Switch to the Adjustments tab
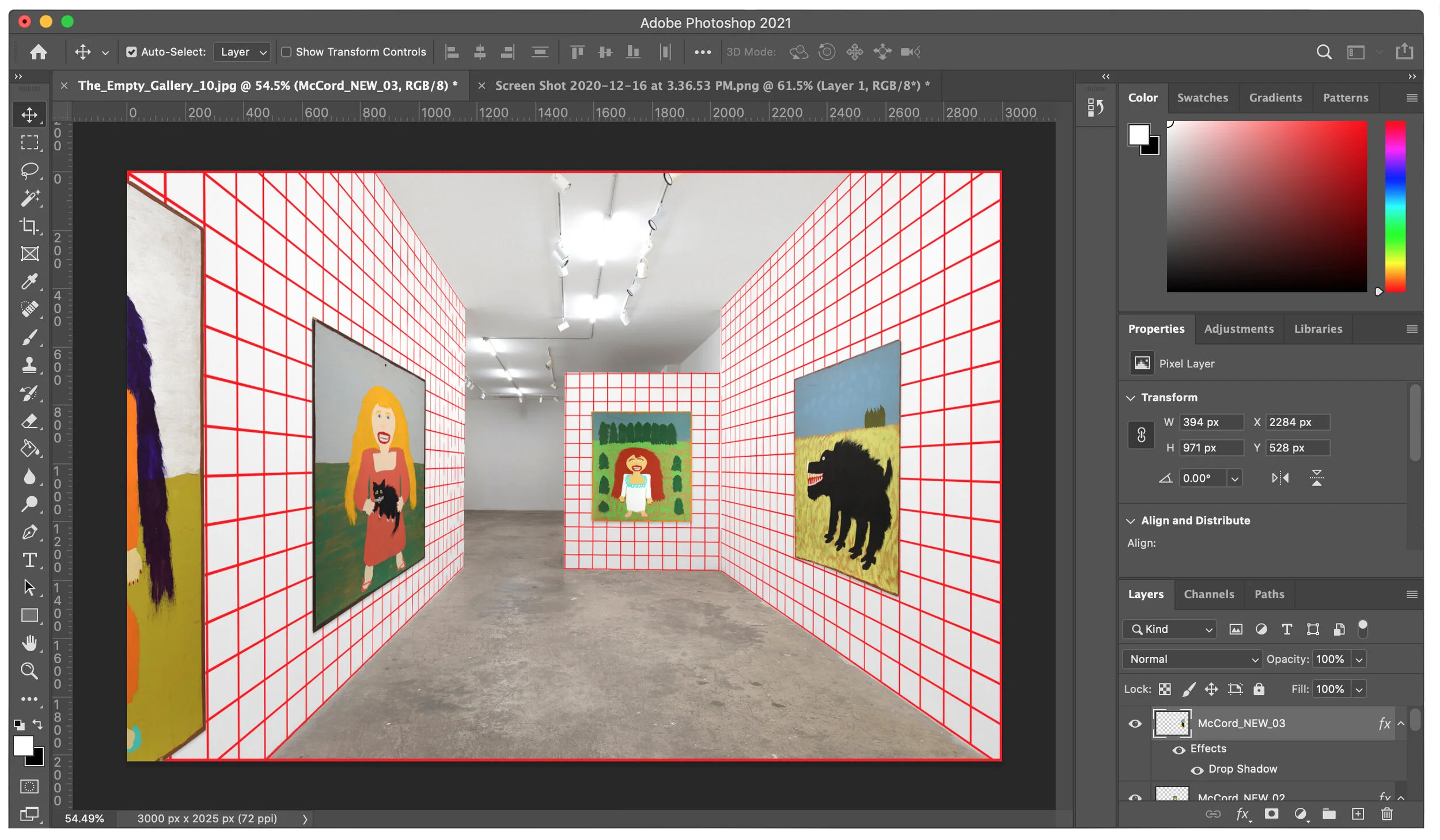The height and width of the screenshot is (840, 1440). point(1238,329)
